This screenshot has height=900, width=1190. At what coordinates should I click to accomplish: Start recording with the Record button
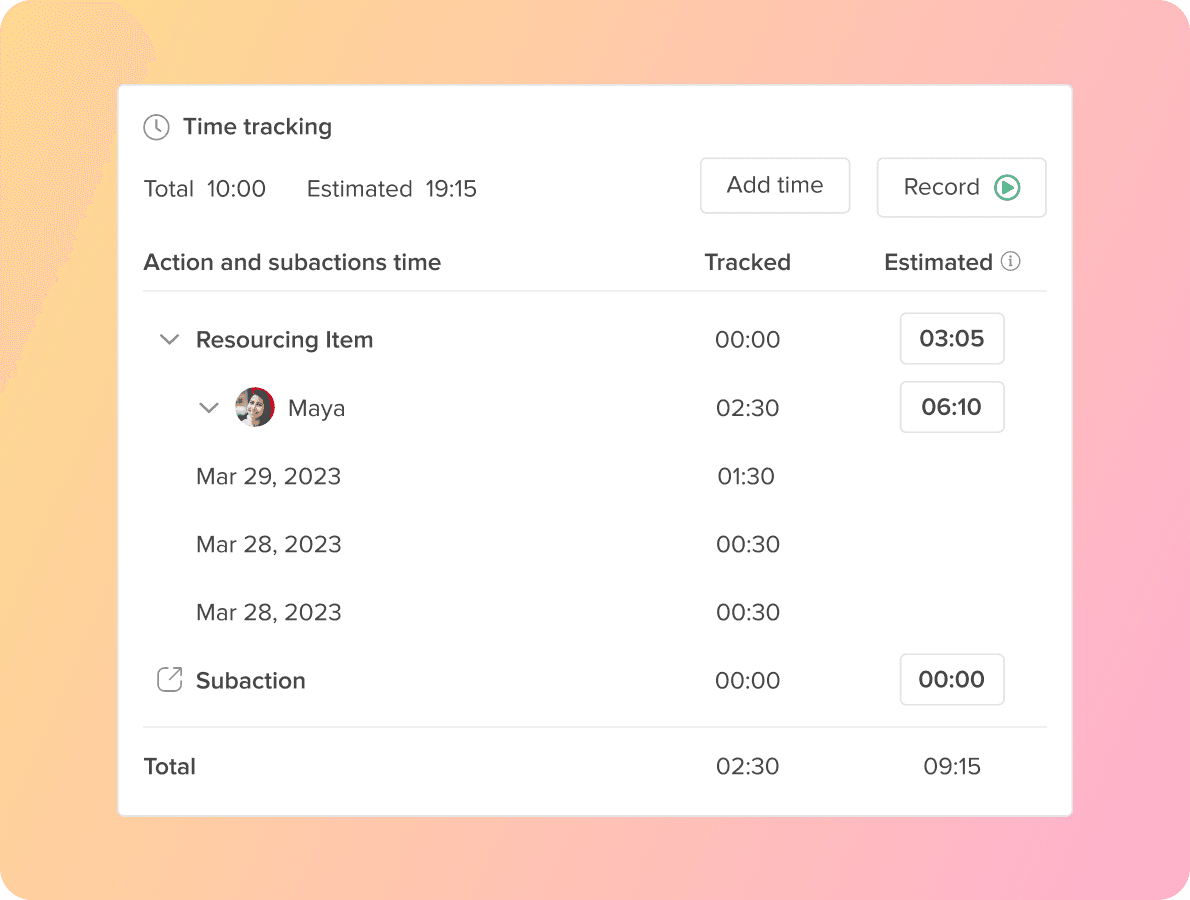[x=960, y=187]
